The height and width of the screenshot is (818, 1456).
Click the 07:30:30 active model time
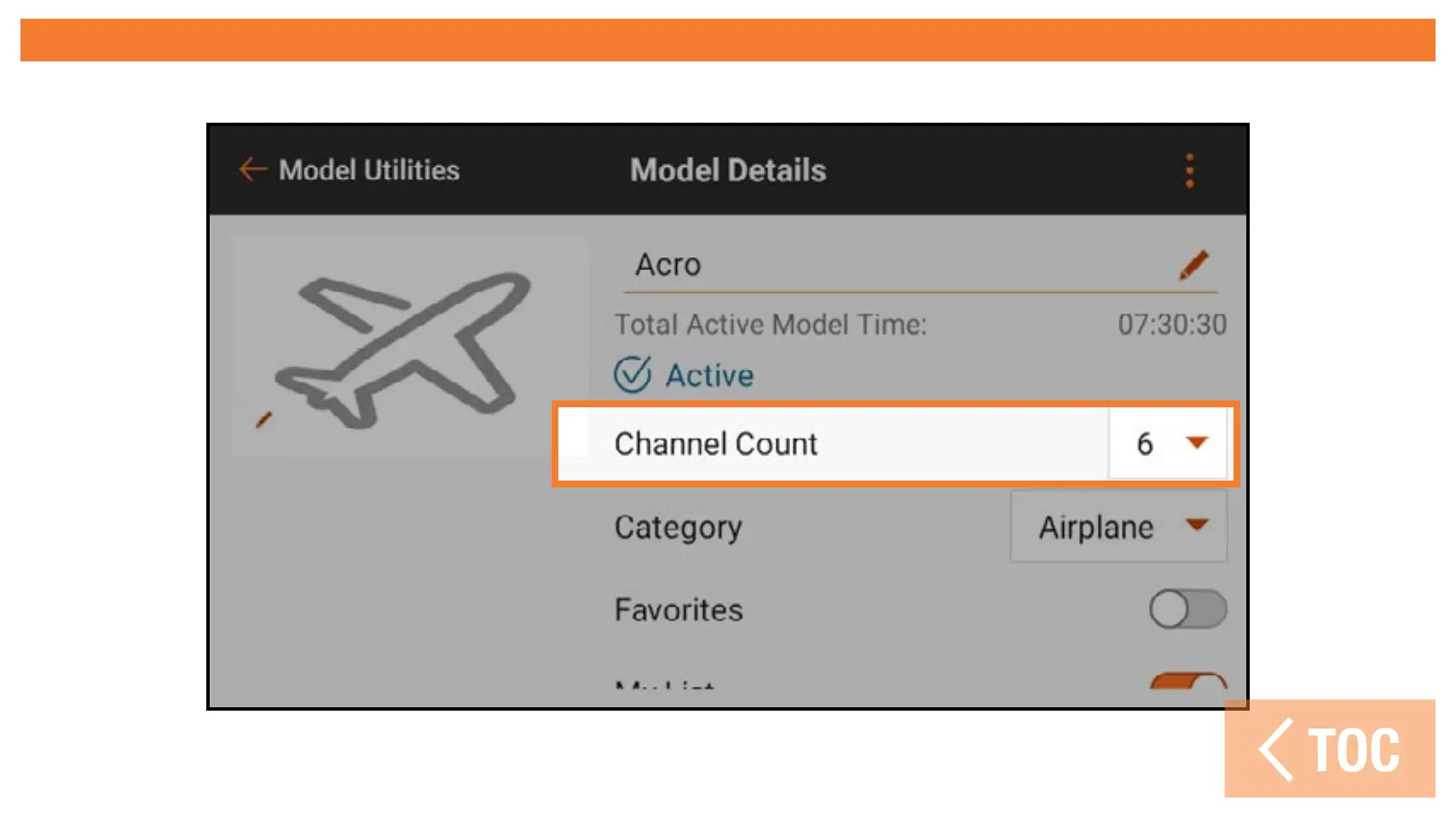(1172, 325)
